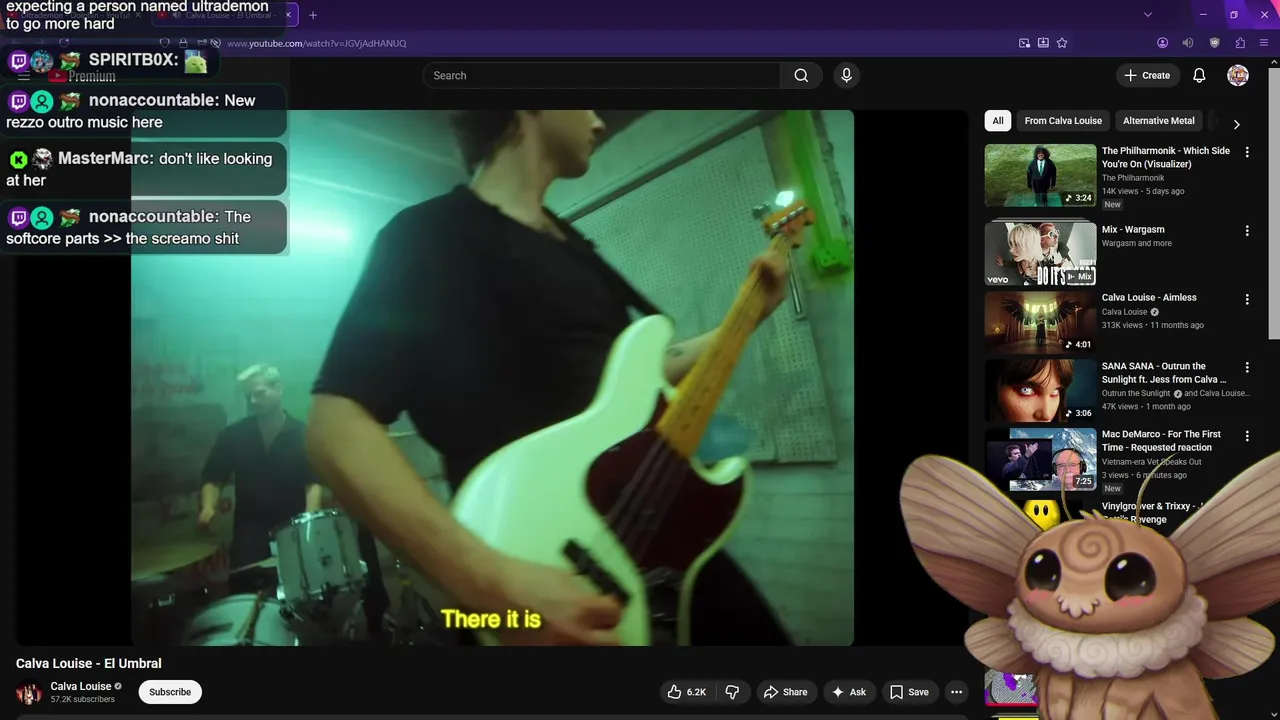Open the Calva Louise channel name link
The width and height of the screenshot is (1280, 720).
tap(81, 686)
